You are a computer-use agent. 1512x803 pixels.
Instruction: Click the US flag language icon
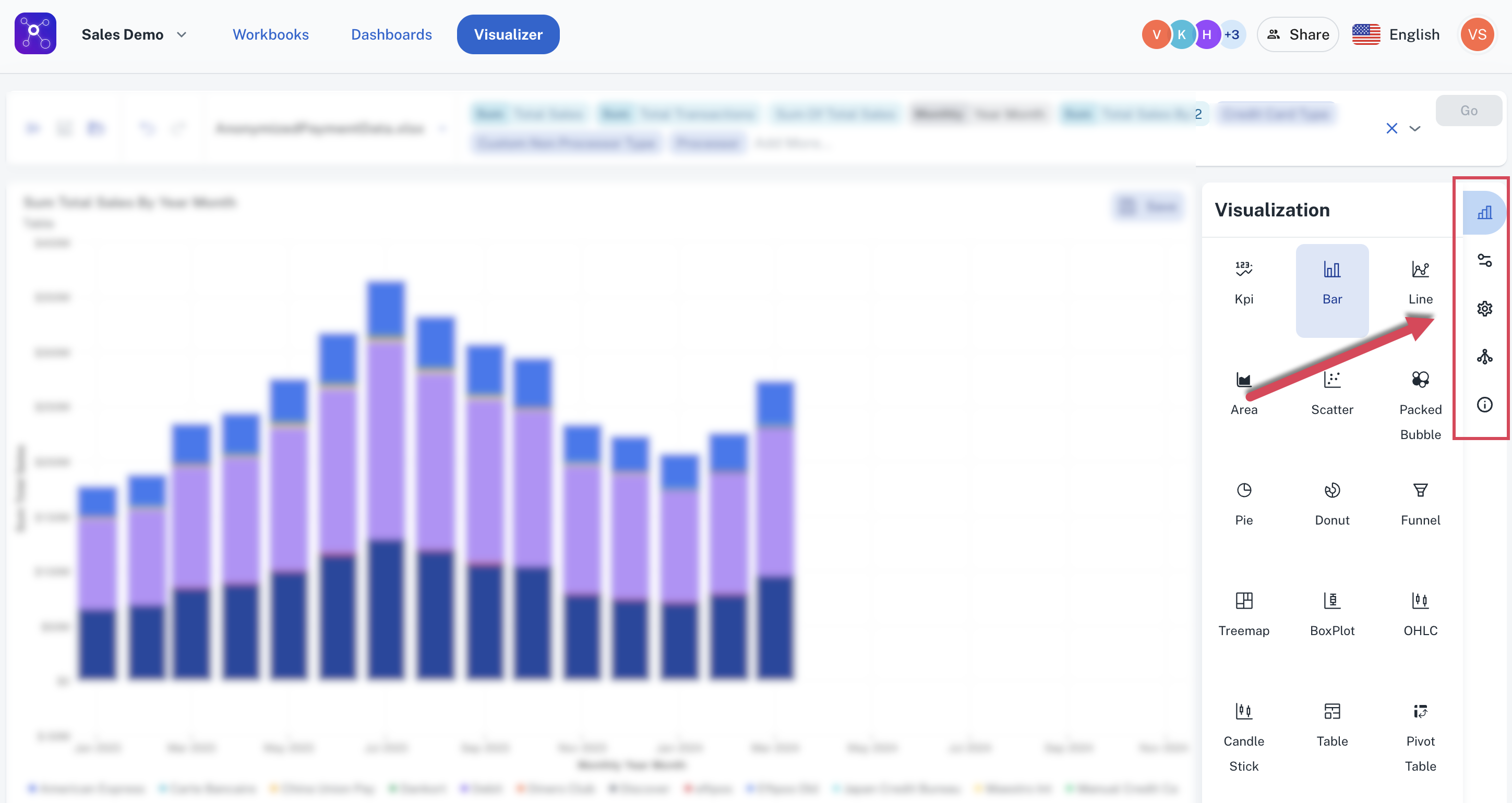pyautogui.click(x=1366, y=34)
